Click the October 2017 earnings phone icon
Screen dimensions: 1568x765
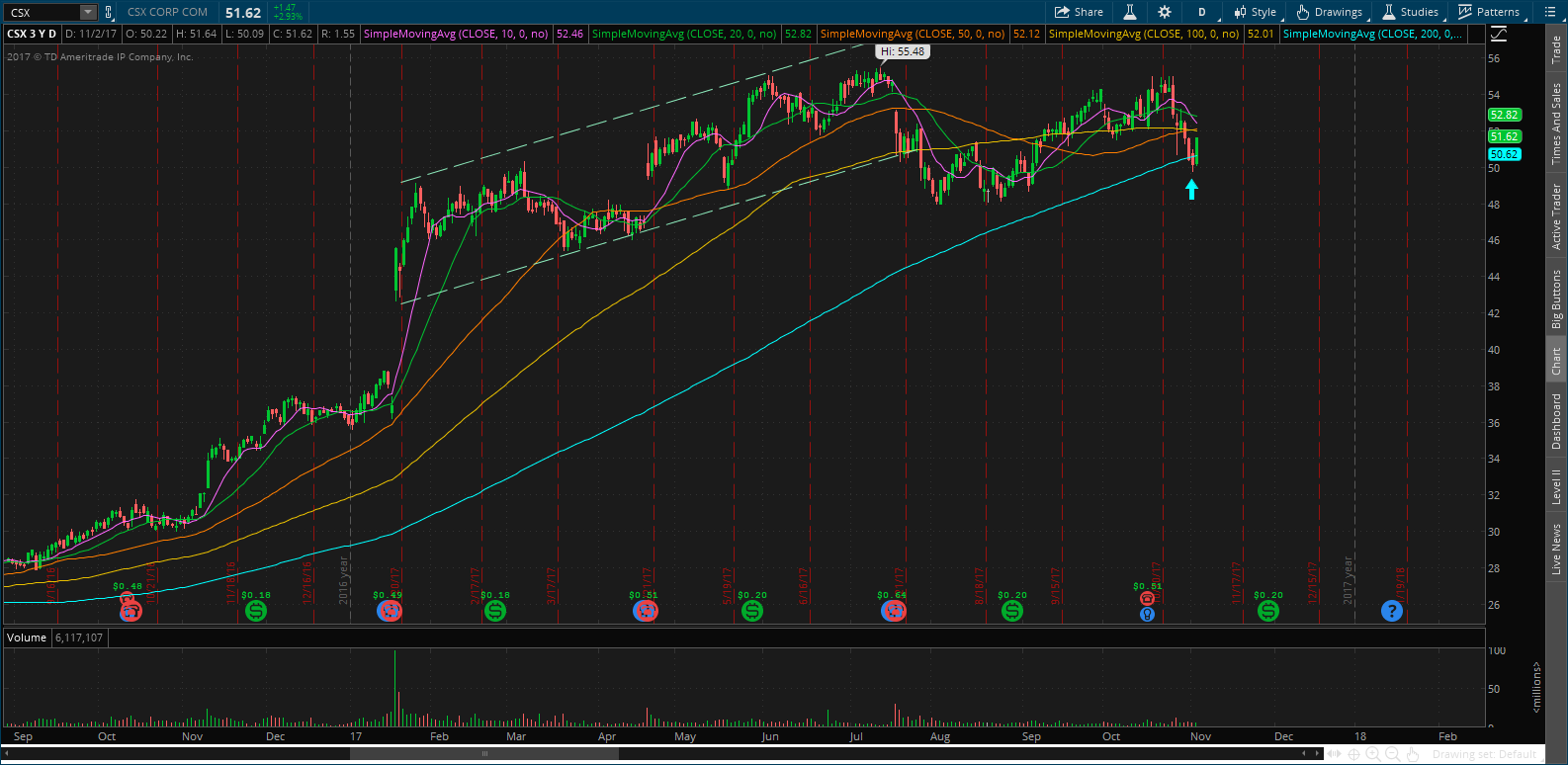tap(1147, 598)
